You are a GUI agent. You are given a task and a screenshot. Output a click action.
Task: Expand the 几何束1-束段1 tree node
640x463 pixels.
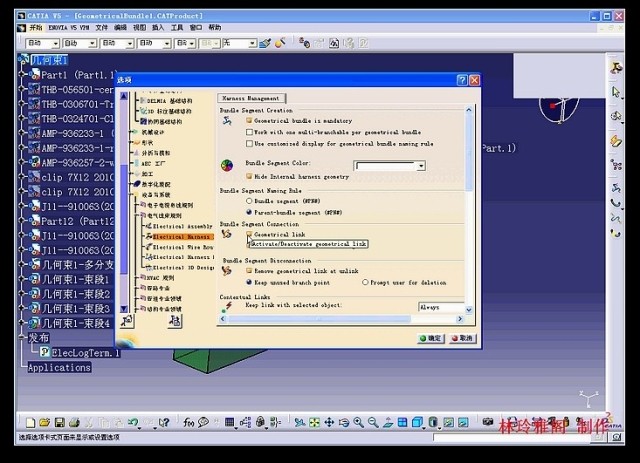22,279
